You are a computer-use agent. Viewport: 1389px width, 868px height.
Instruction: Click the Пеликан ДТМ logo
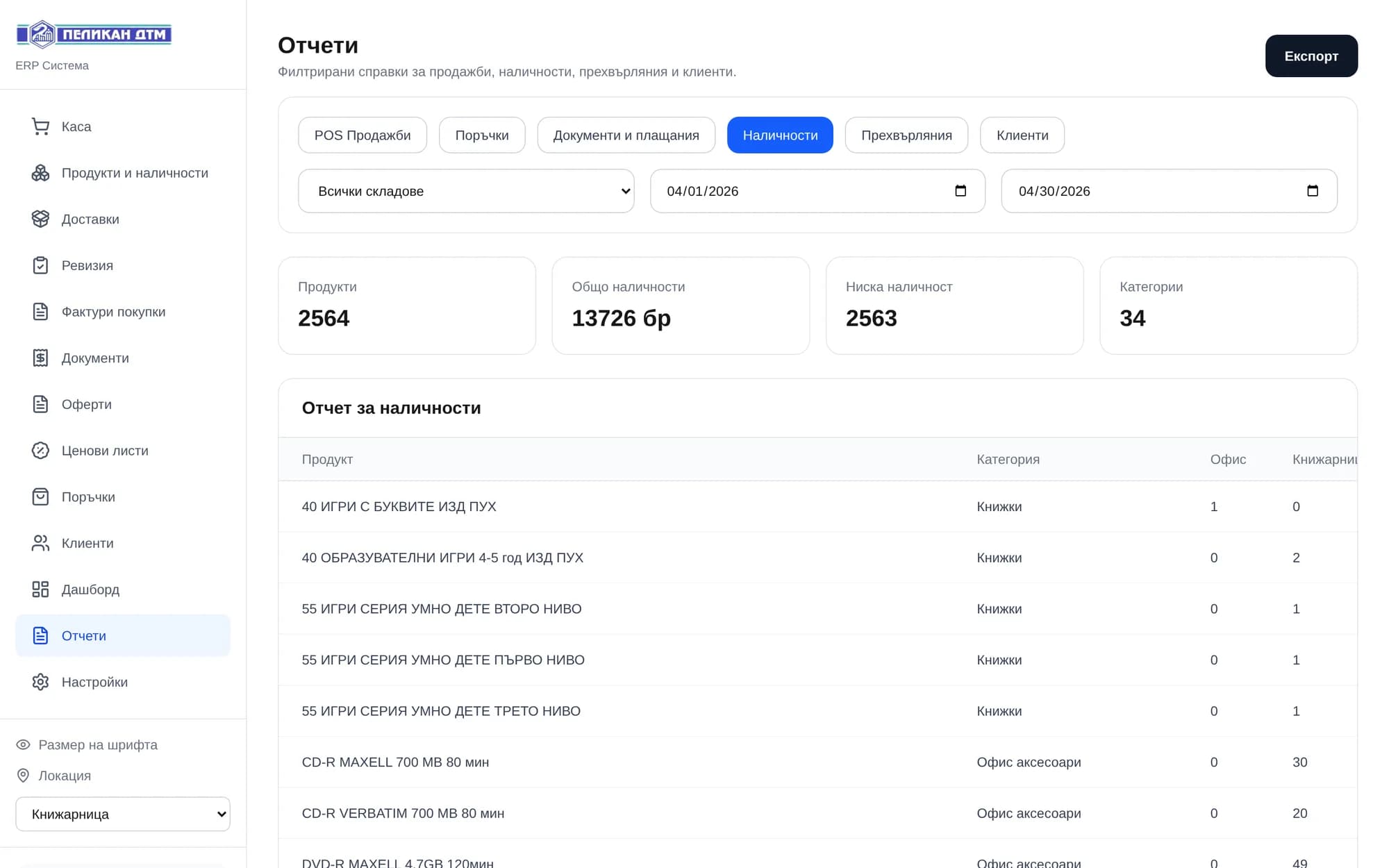[x=94, y=34]
